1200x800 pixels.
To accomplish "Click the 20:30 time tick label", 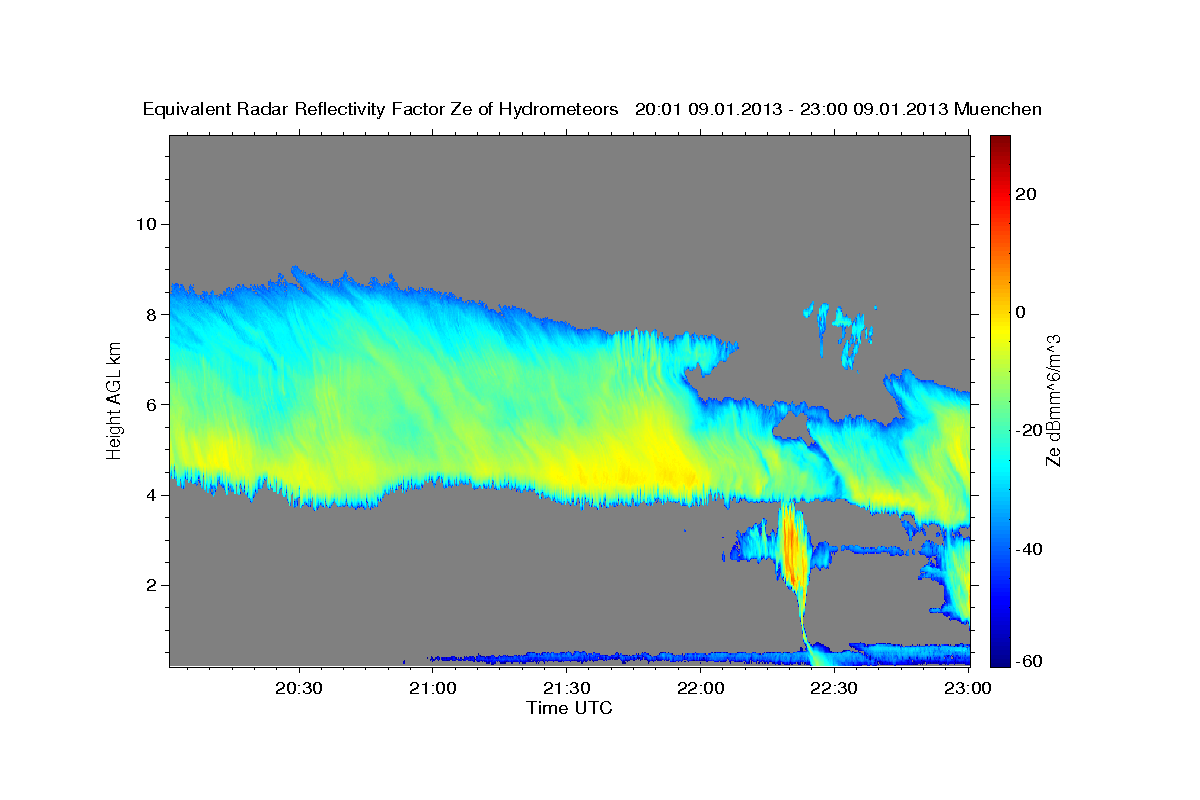I will tap(300, 688).
